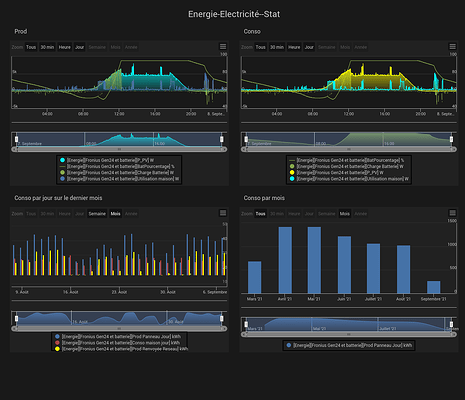Click left navigator handle of Conso par jour chart

click(17, 318)
